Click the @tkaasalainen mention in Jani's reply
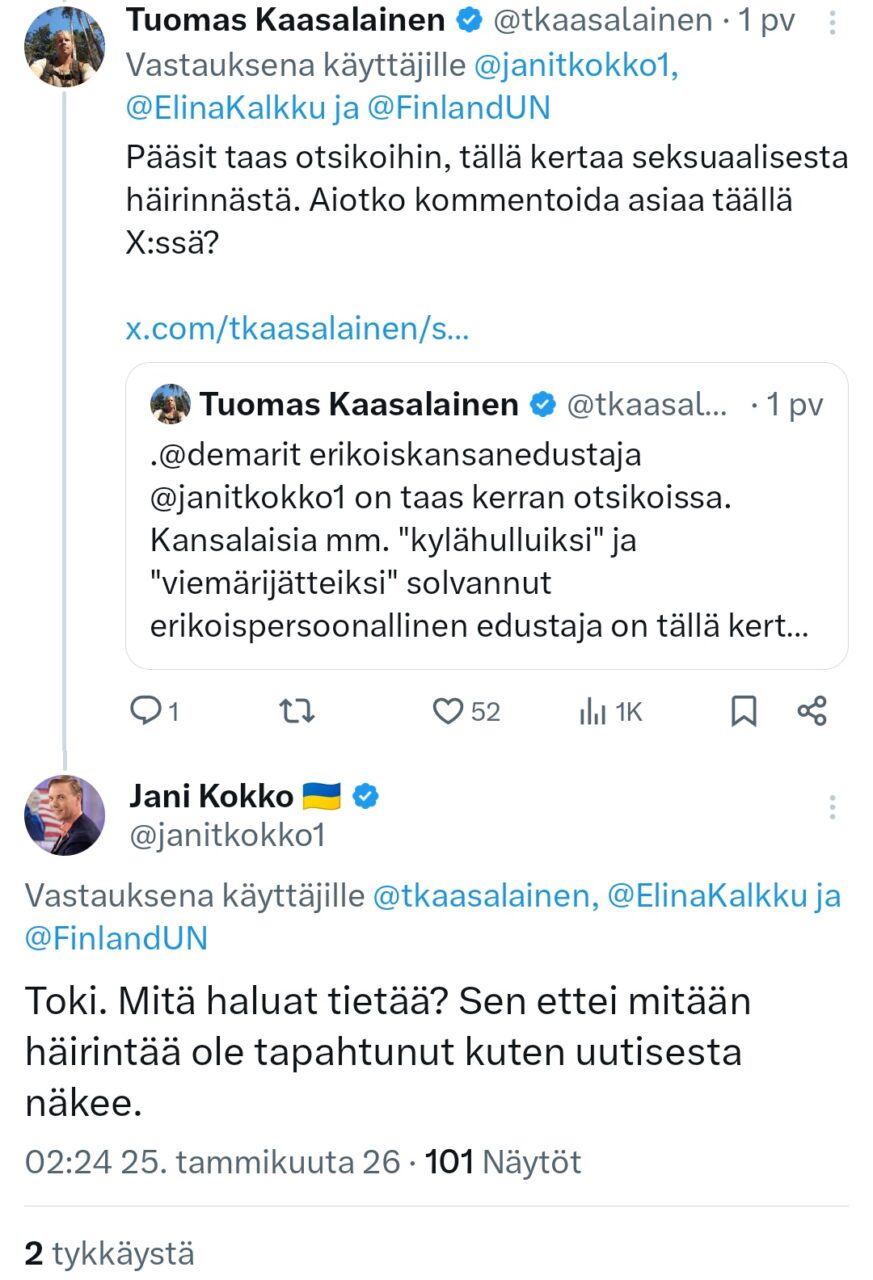 [x=480, y=896]
